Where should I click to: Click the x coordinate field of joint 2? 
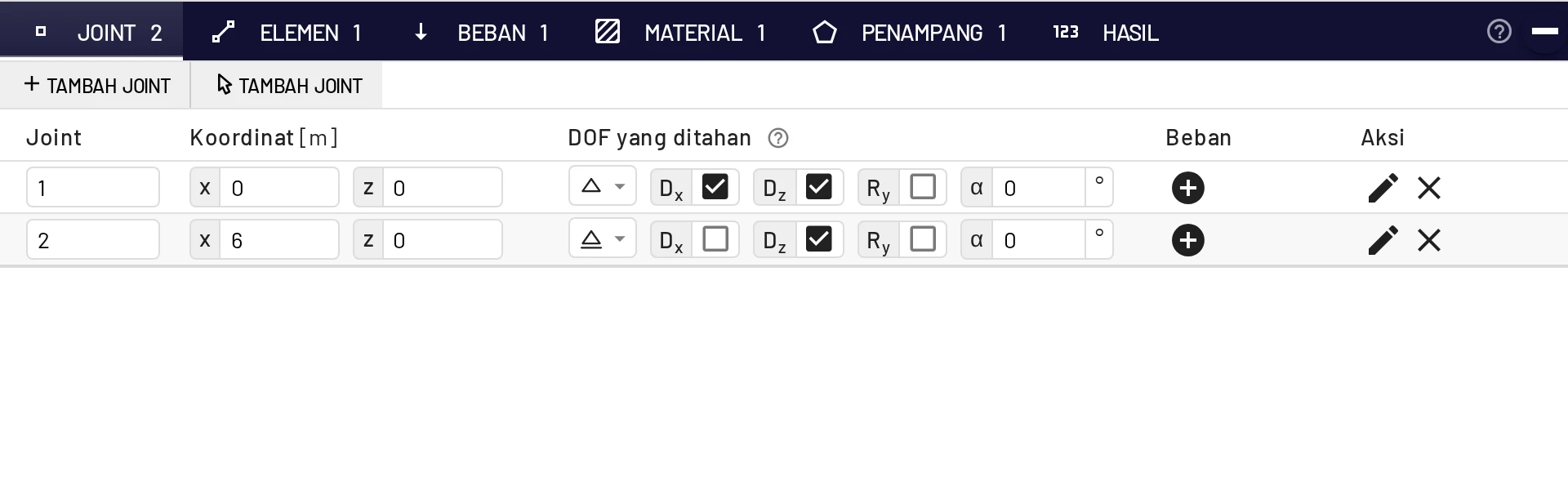279,239
